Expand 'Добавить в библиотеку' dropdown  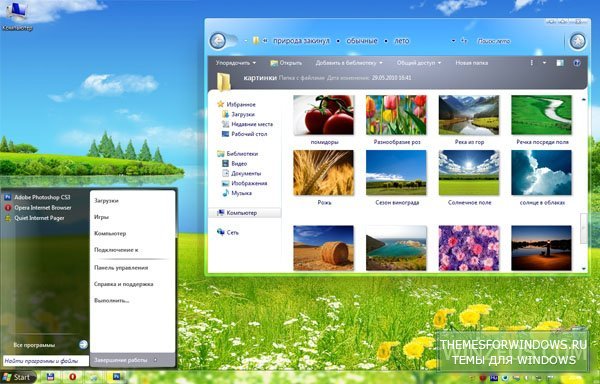pos(349,63)
